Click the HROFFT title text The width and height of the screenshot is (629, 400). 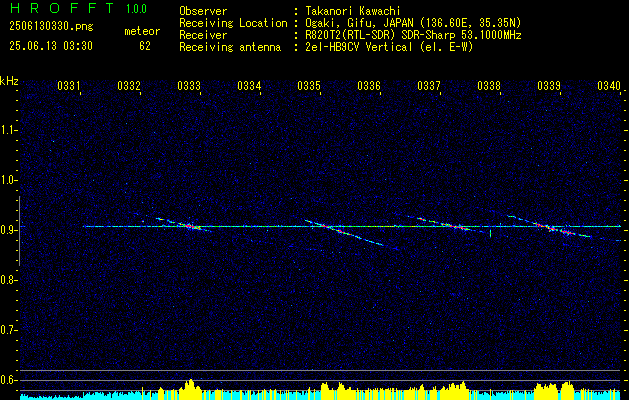point(63,8)
